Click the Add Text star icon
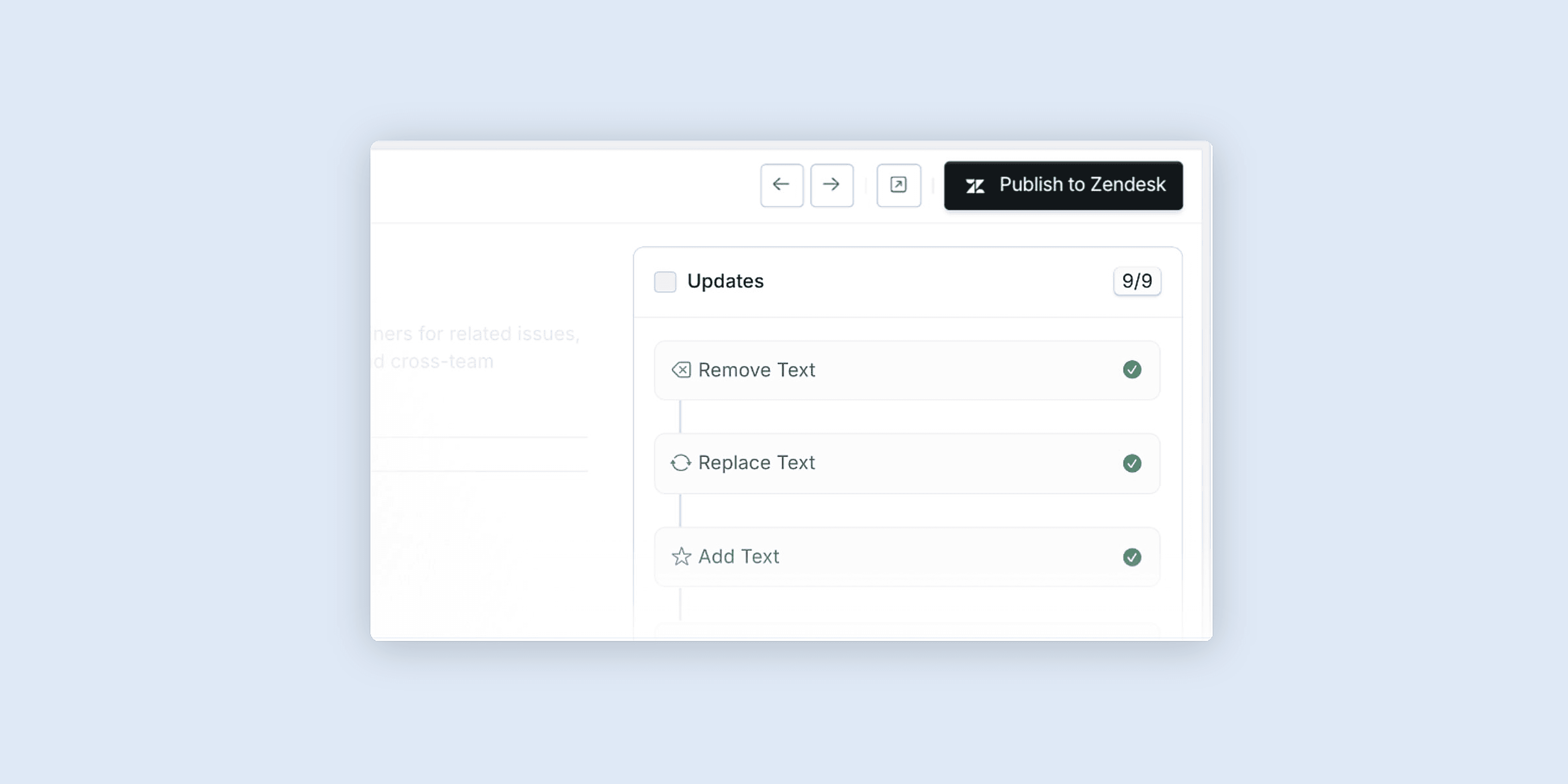The height and width of the screenshot is (784, 1568). [681, 556]
